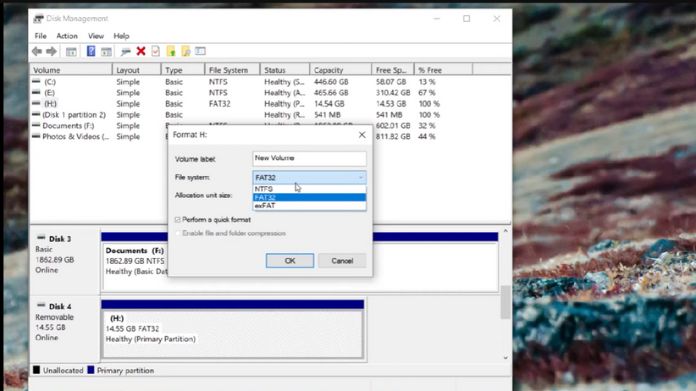Close the Format H: dialog with X
This screenshot has height=391, width=696.
point(362,134)
